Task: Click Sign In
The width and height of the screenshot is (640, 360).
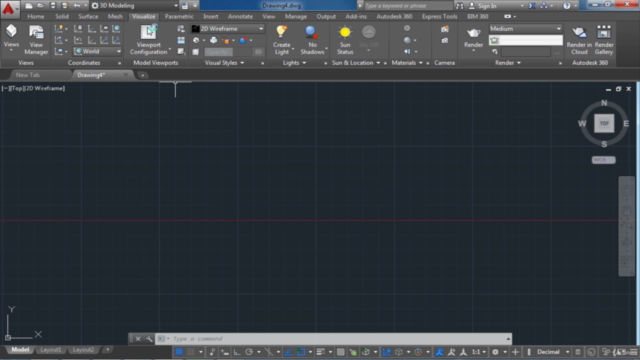Action: click(487, 6)
